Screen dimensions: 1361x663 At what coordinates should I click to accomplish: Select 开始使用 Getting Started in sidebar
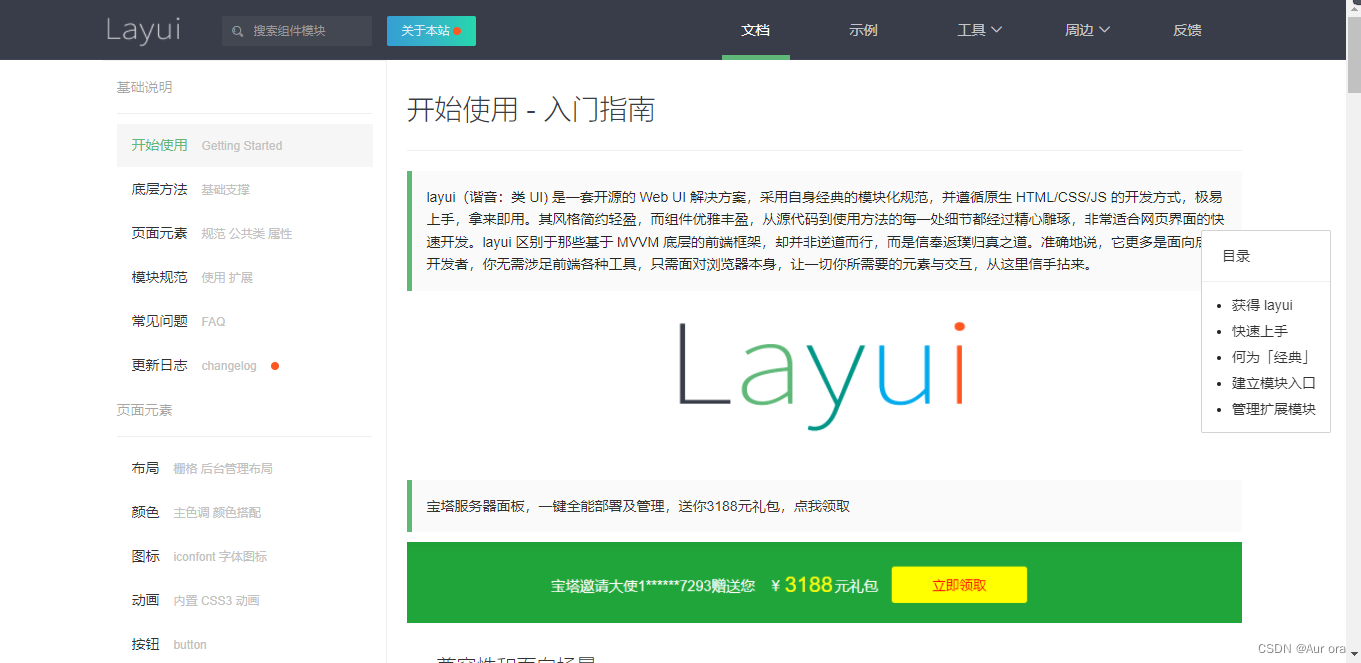pyautogui.click(x=244, y=145)
